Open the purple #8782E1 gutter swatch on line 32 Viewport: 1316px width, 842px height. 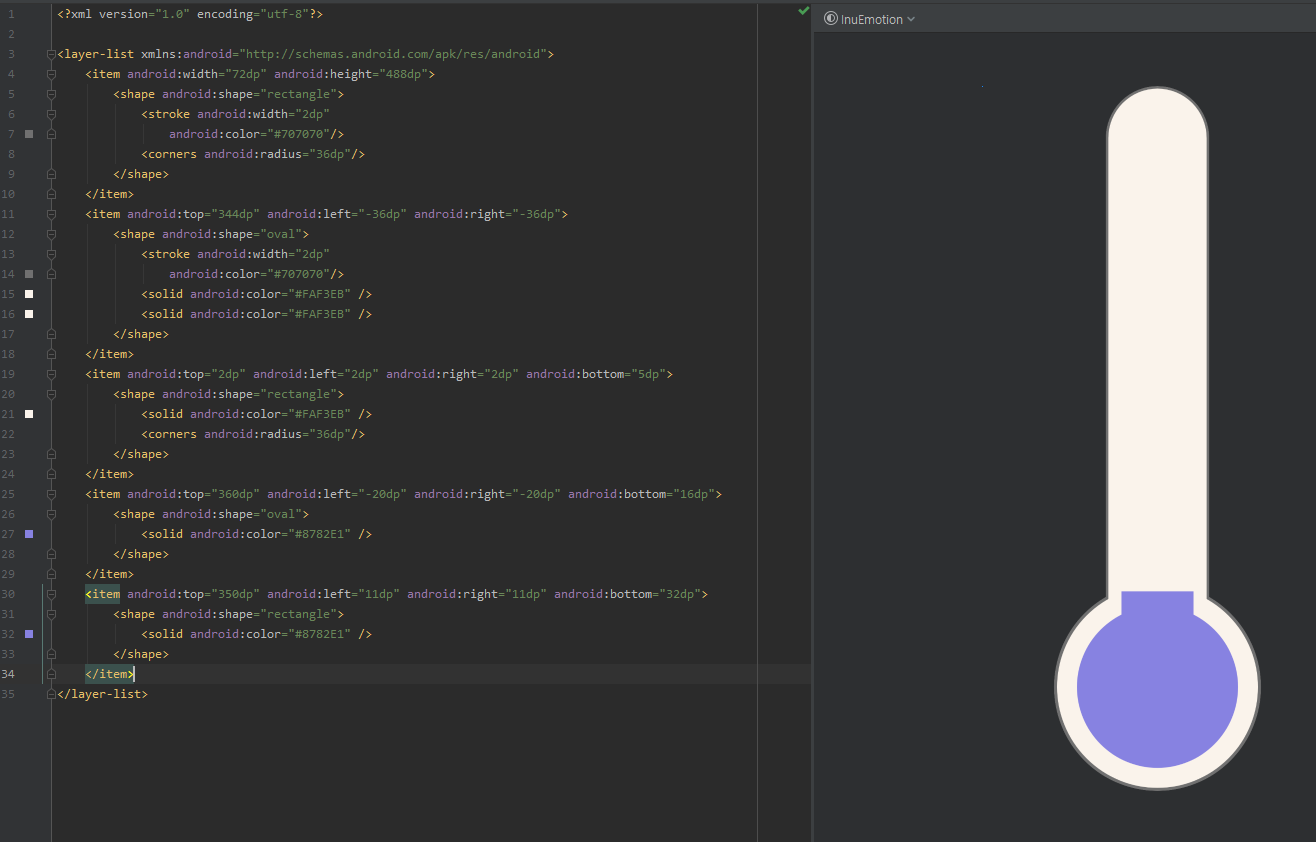pos(29,634)
